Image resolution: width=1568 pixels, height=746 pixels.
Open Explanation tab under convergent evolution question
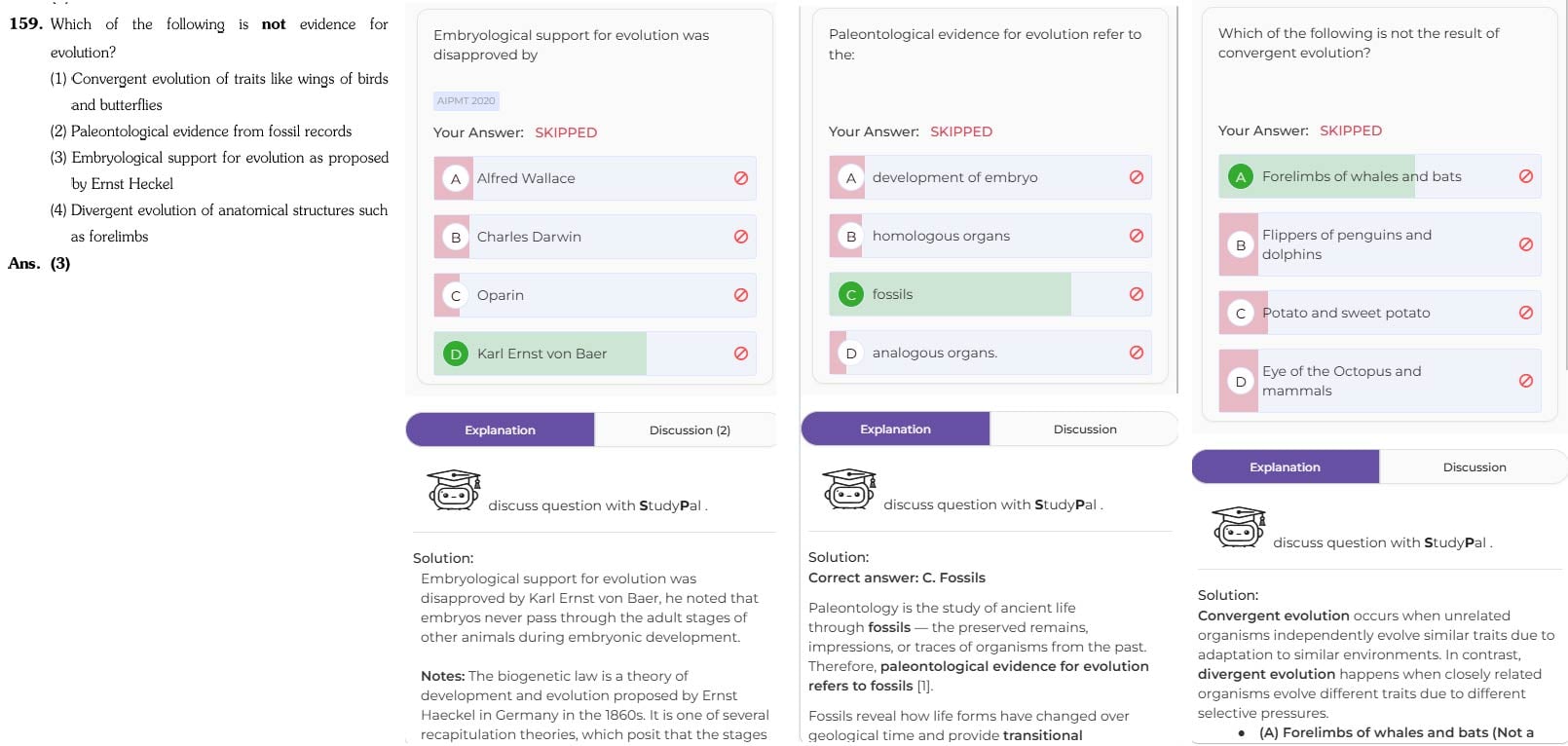[x=1286, y=466]
